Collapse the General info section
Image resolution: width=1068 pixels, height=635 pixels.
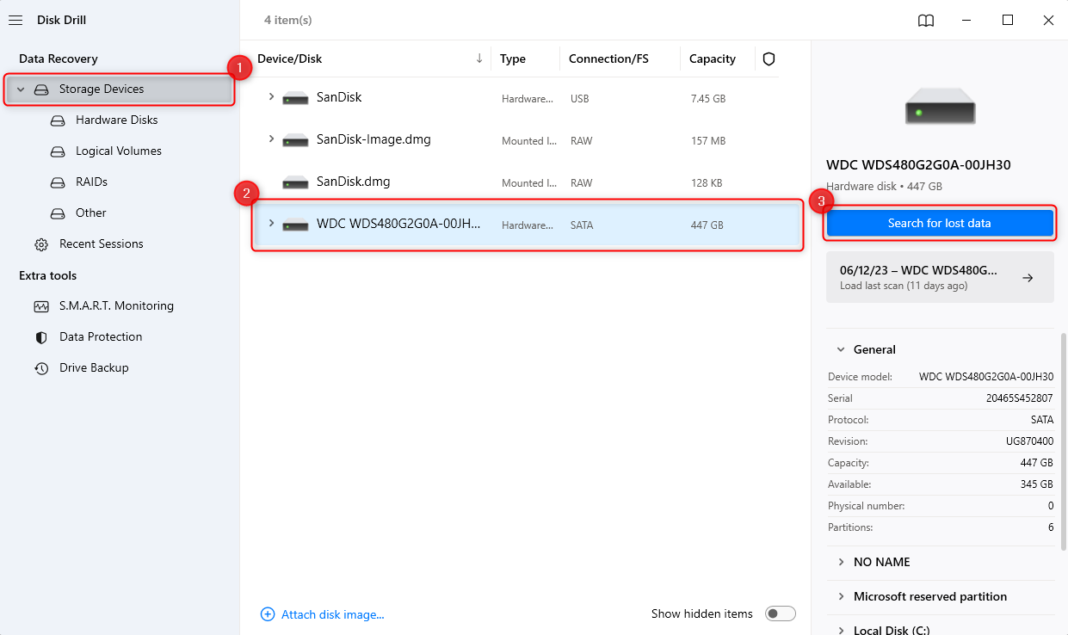click(840, 349)
